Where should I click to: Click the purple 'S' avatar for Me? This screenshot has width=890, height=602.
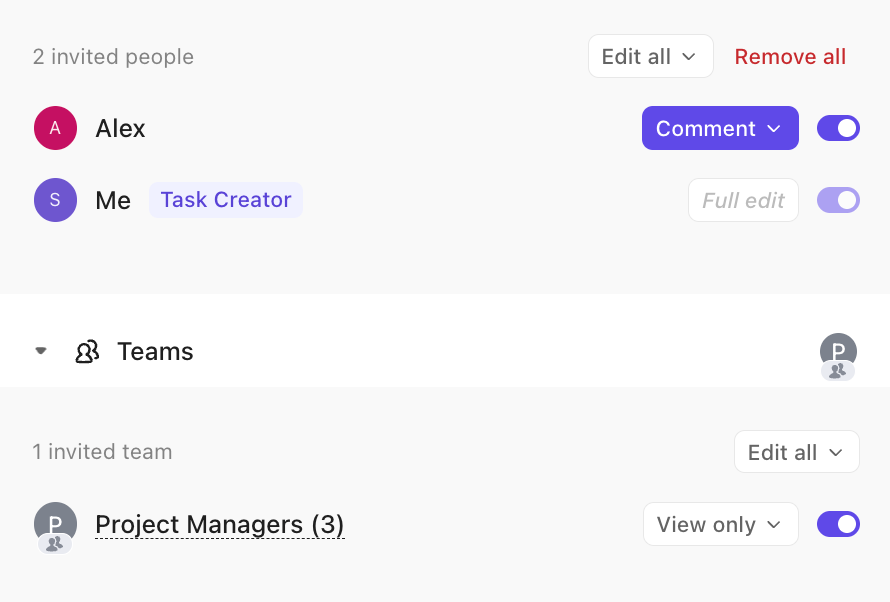tap(55, 200)
